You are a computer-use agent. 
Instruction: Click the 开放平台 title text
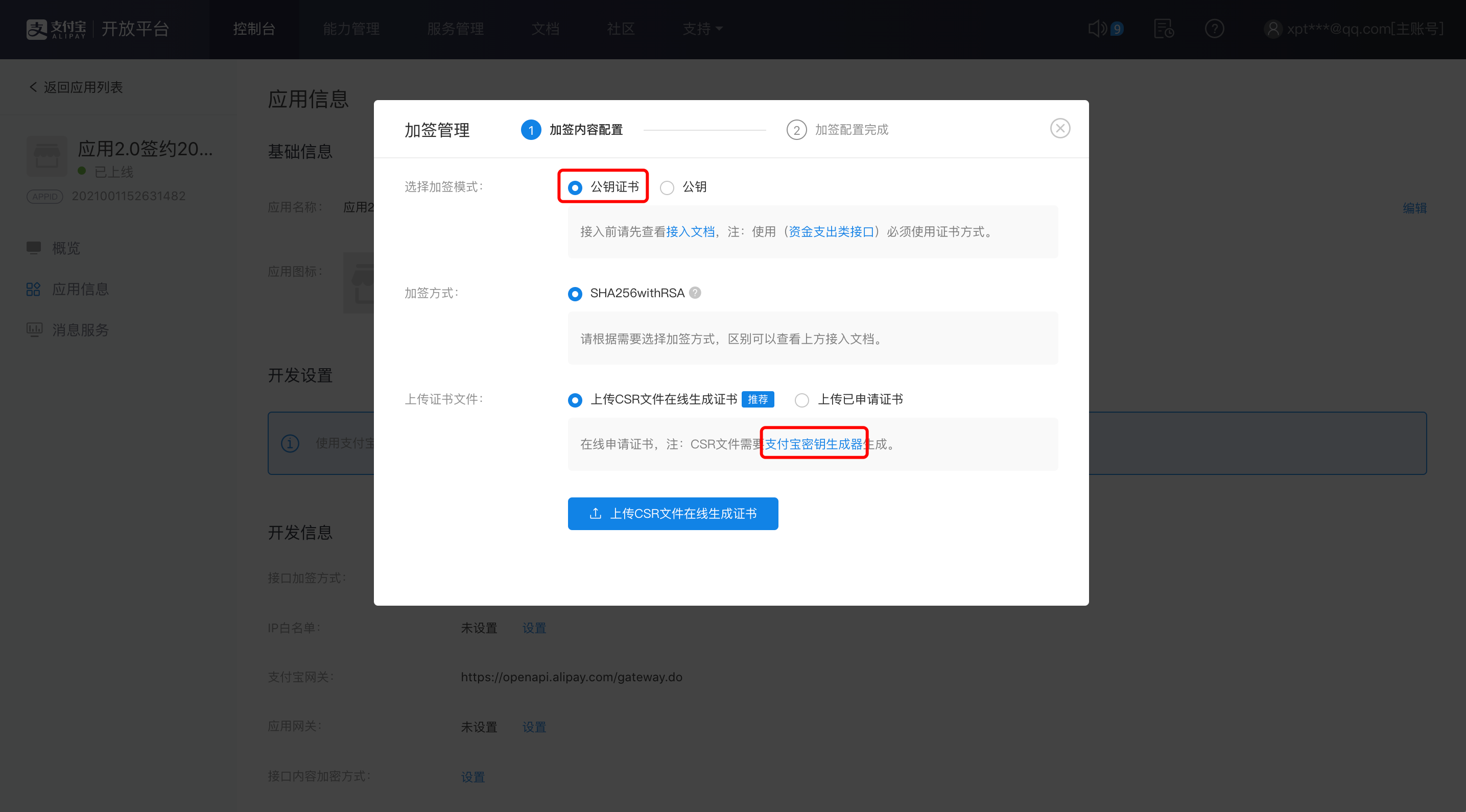pyautogui.click(x=135, y=29)
